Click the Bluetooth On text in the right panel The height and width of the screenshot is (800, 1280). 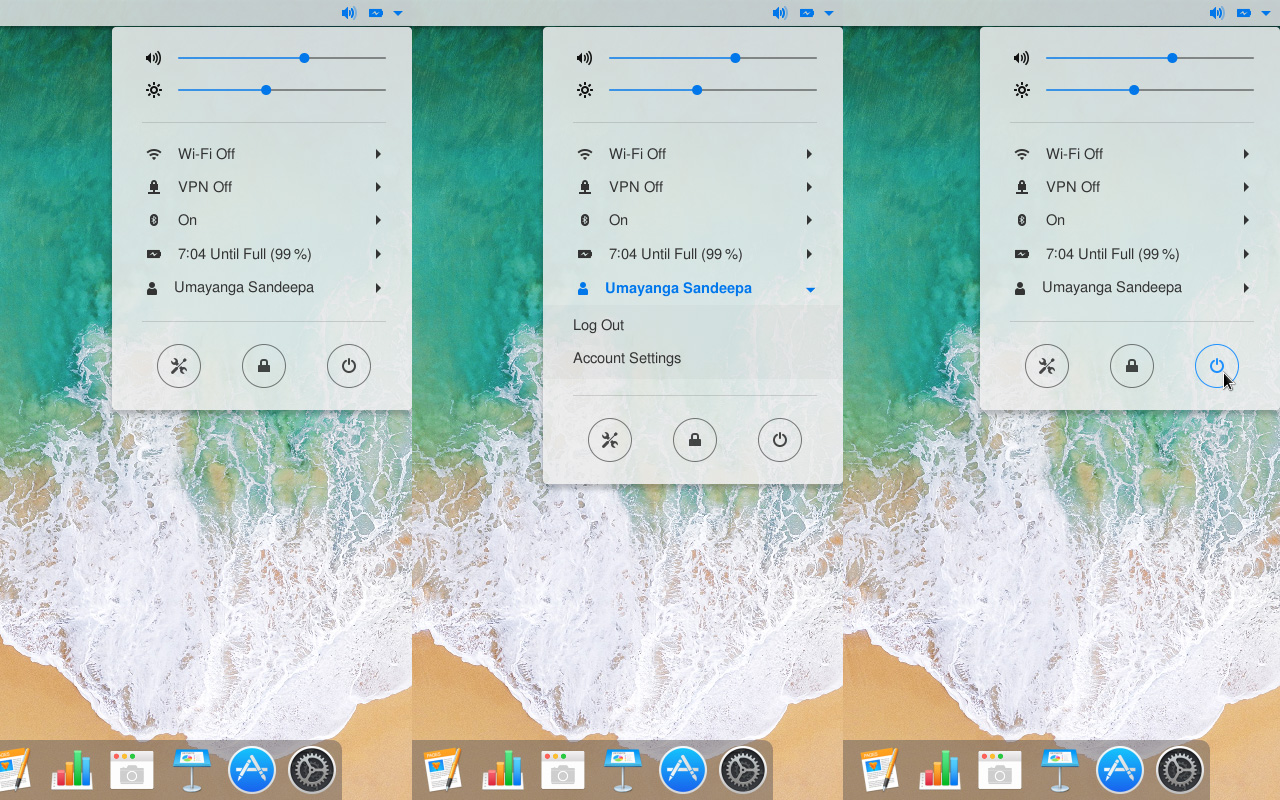(x=1055, y=220)
